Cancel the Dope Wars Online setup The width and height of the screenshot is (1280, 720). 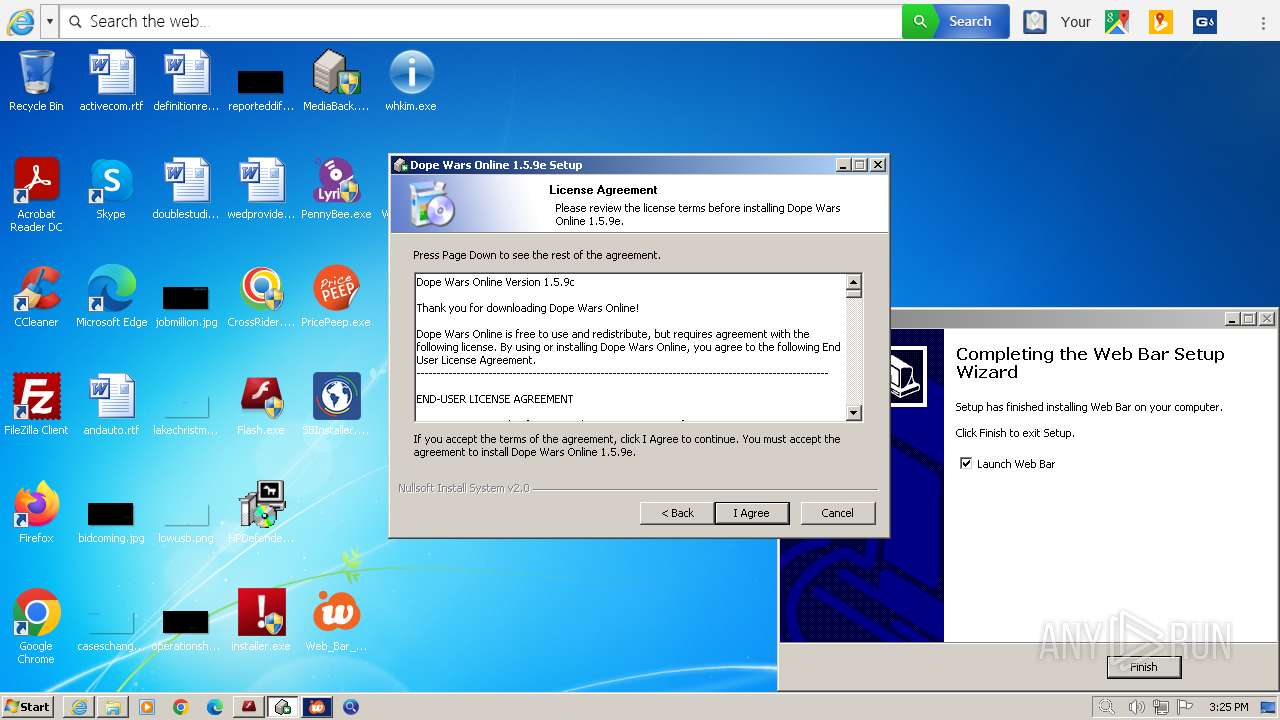(x=837, y=513)
